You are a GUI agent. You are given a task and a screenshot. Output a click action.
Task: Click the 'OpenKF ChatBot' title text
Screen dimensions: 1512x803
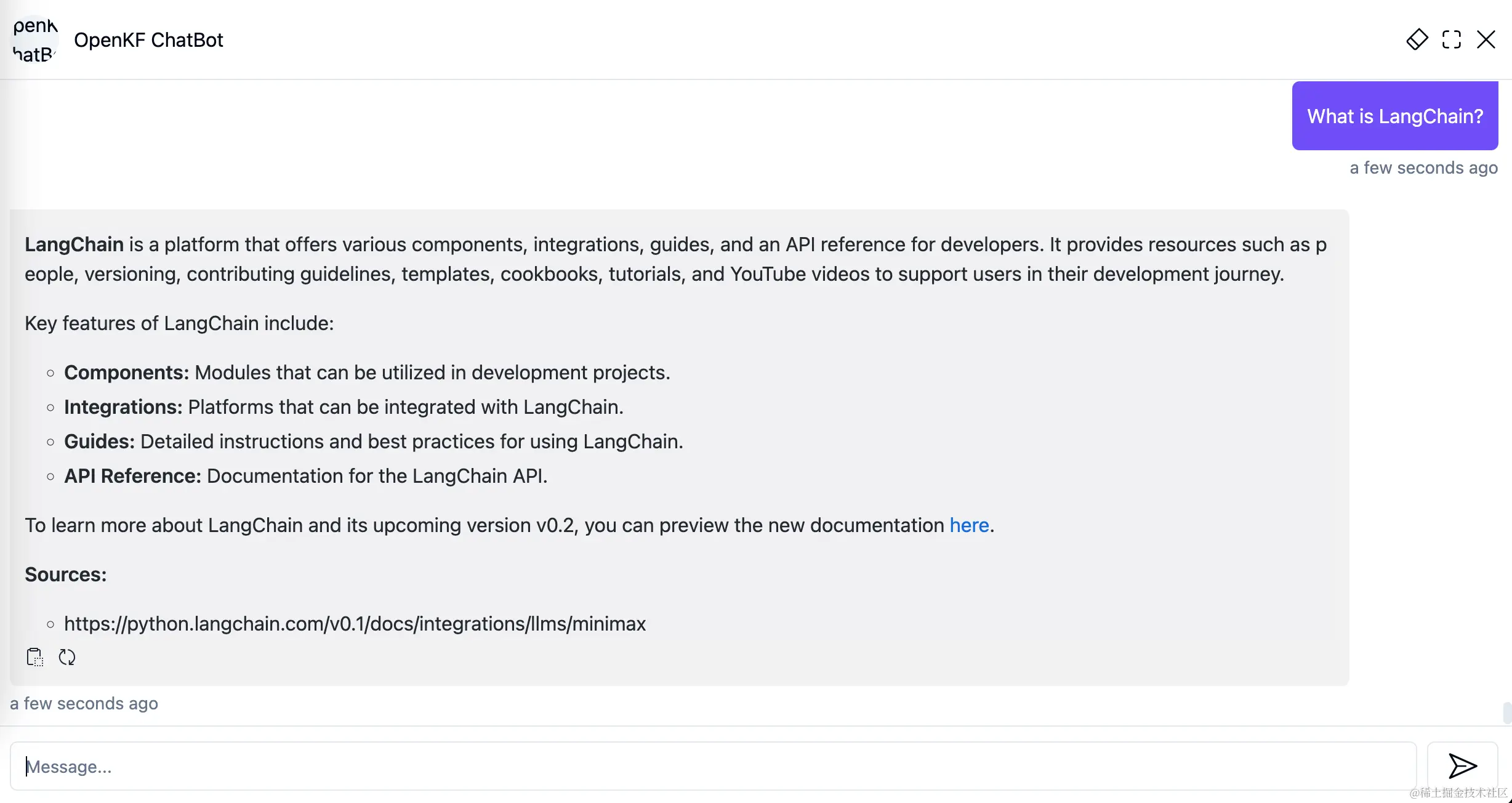(148, 40)
